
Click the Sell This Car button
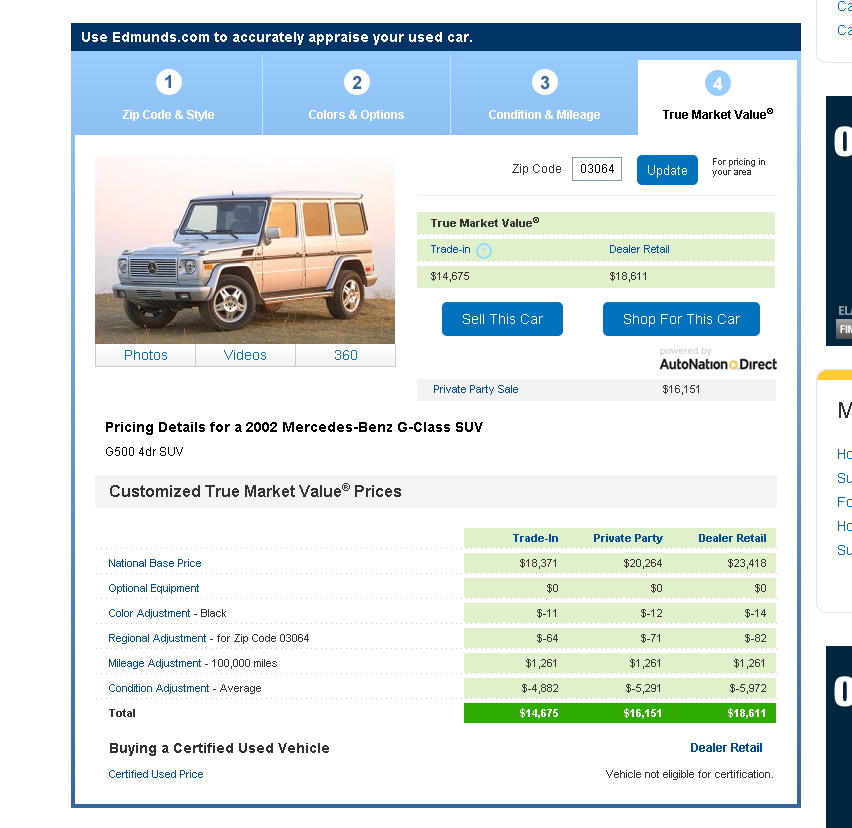pos(502,319)
